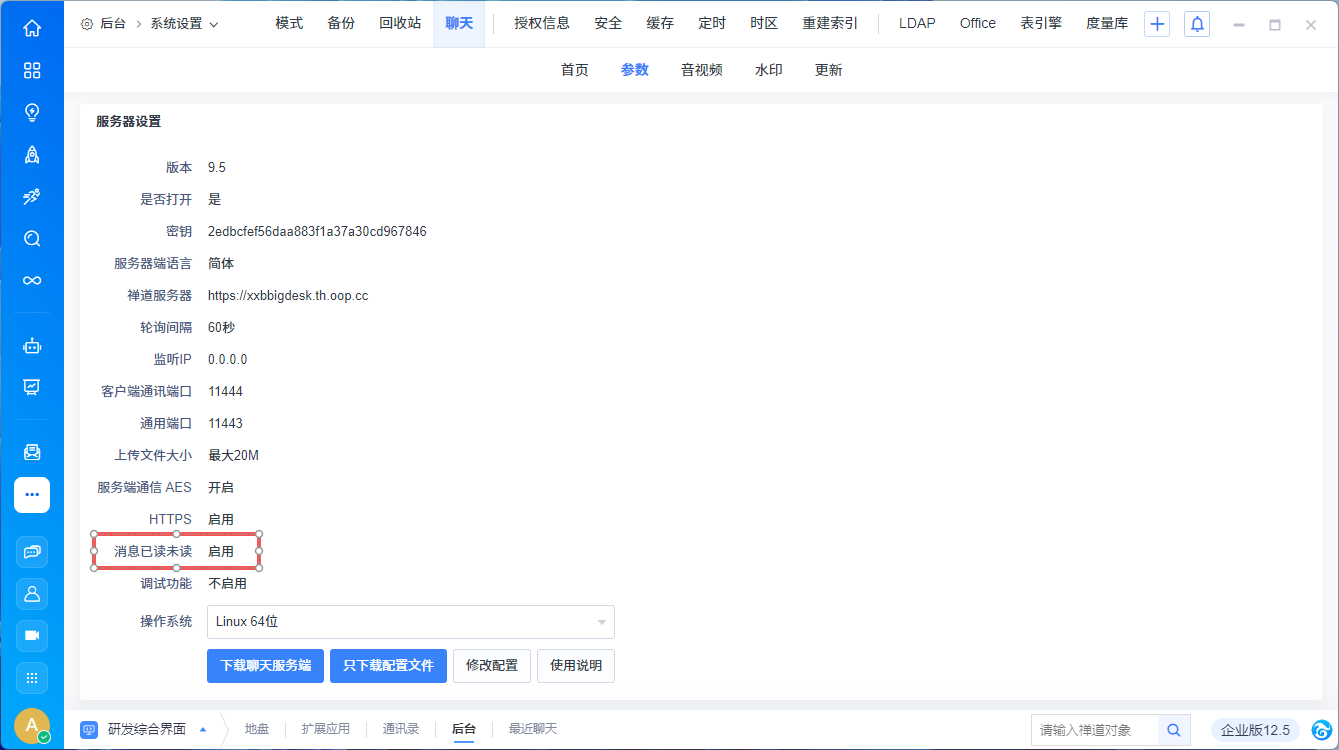Select the LDAP menu item
The width and height of the screenshot is (1339, 750).
point(917,23)
